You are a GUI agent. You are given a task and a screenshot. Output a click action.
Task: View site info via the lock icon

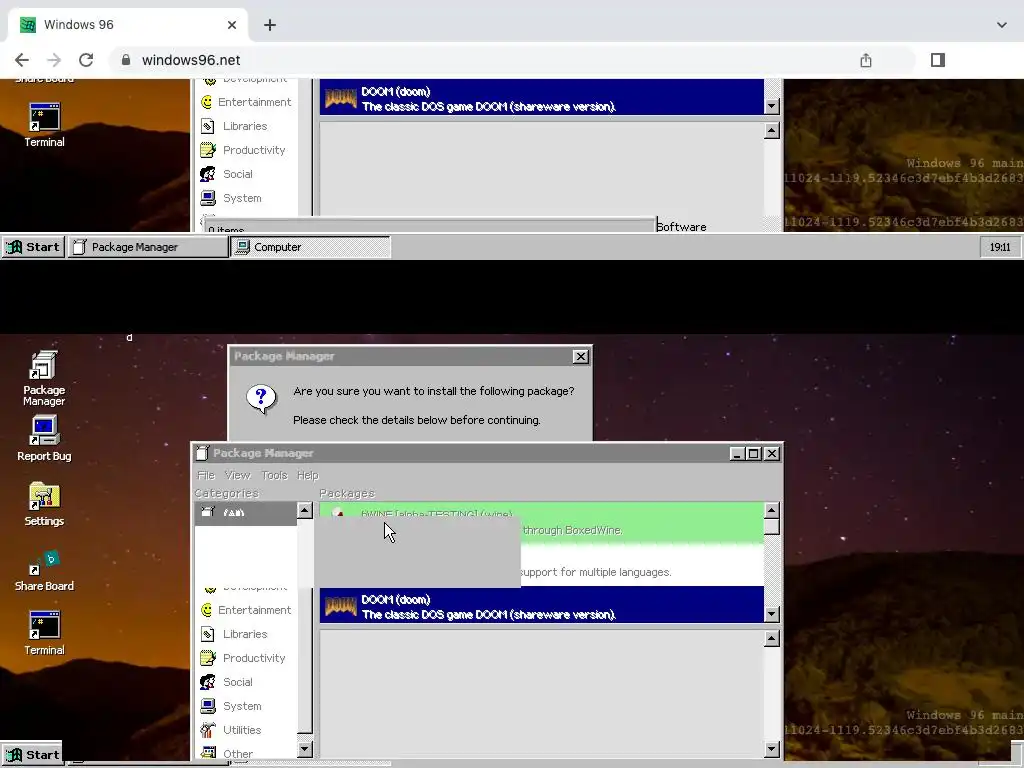pos(125,60)
